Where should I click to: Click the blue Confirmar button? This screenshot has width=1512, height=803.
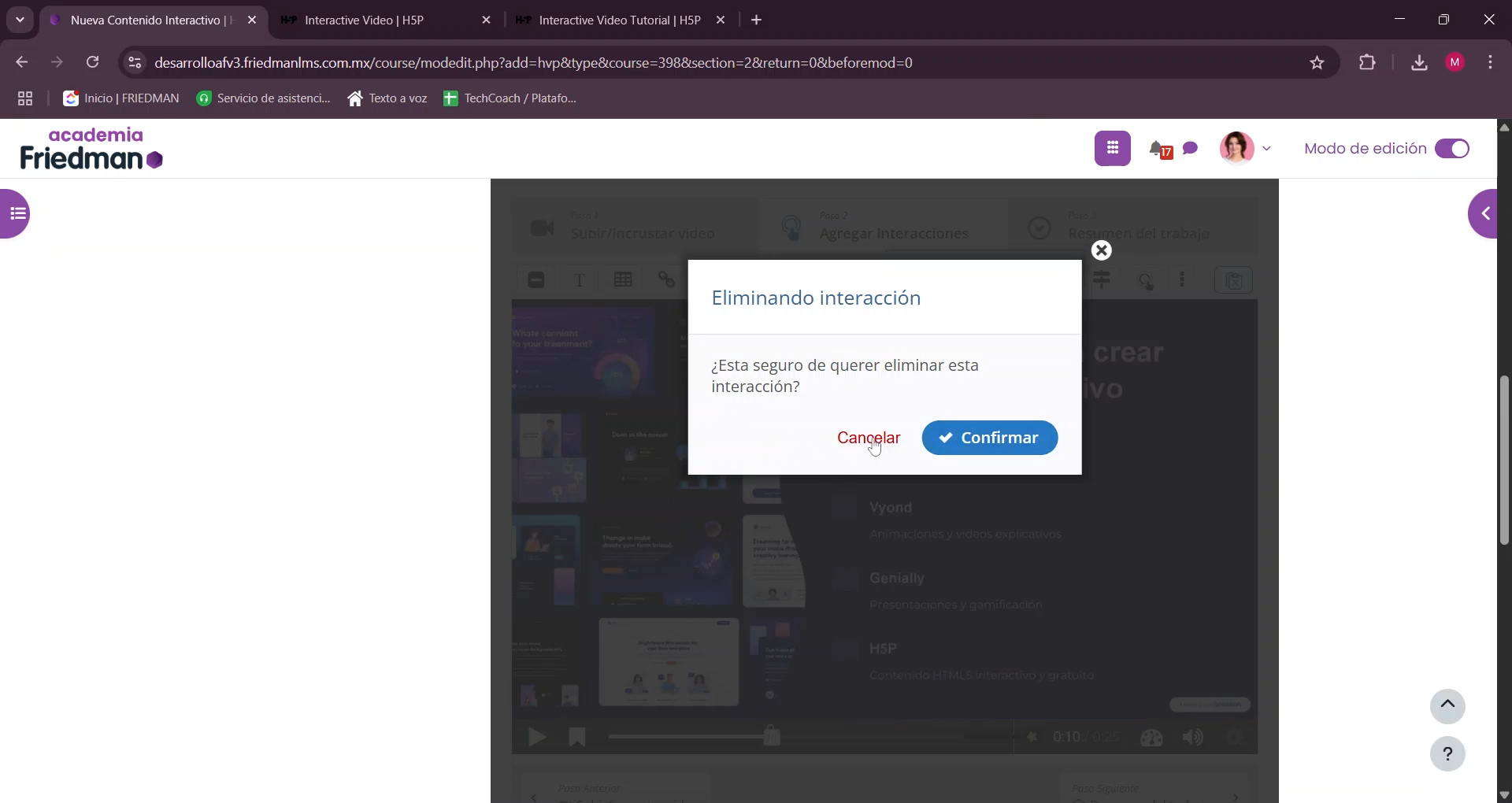tap(989, 438)
